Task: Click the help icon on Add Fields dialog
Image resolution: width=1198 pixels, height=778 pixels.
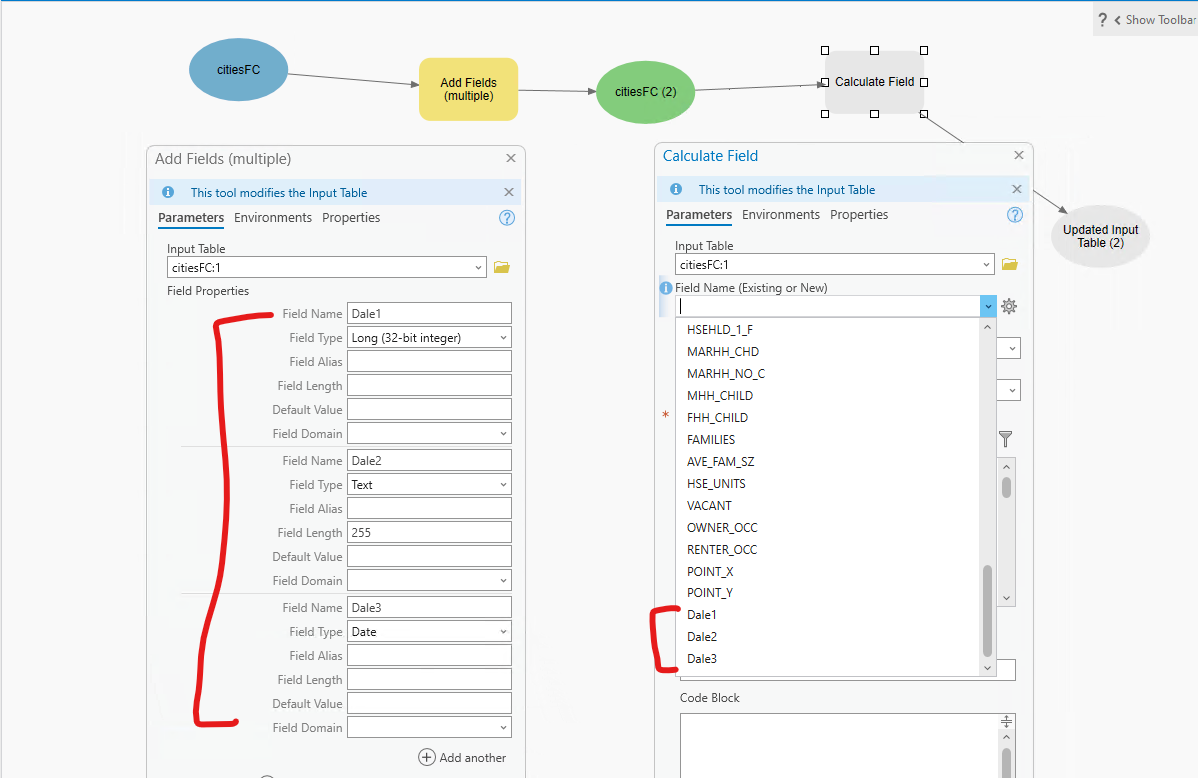Action: pyautogui.click(x=507, y=217)
